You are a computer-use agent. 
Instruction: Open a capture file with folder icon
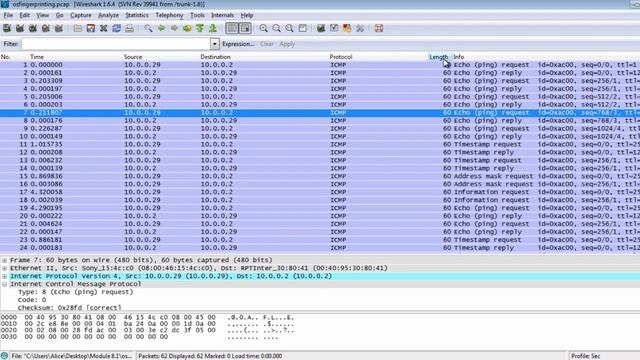point(78,28)
